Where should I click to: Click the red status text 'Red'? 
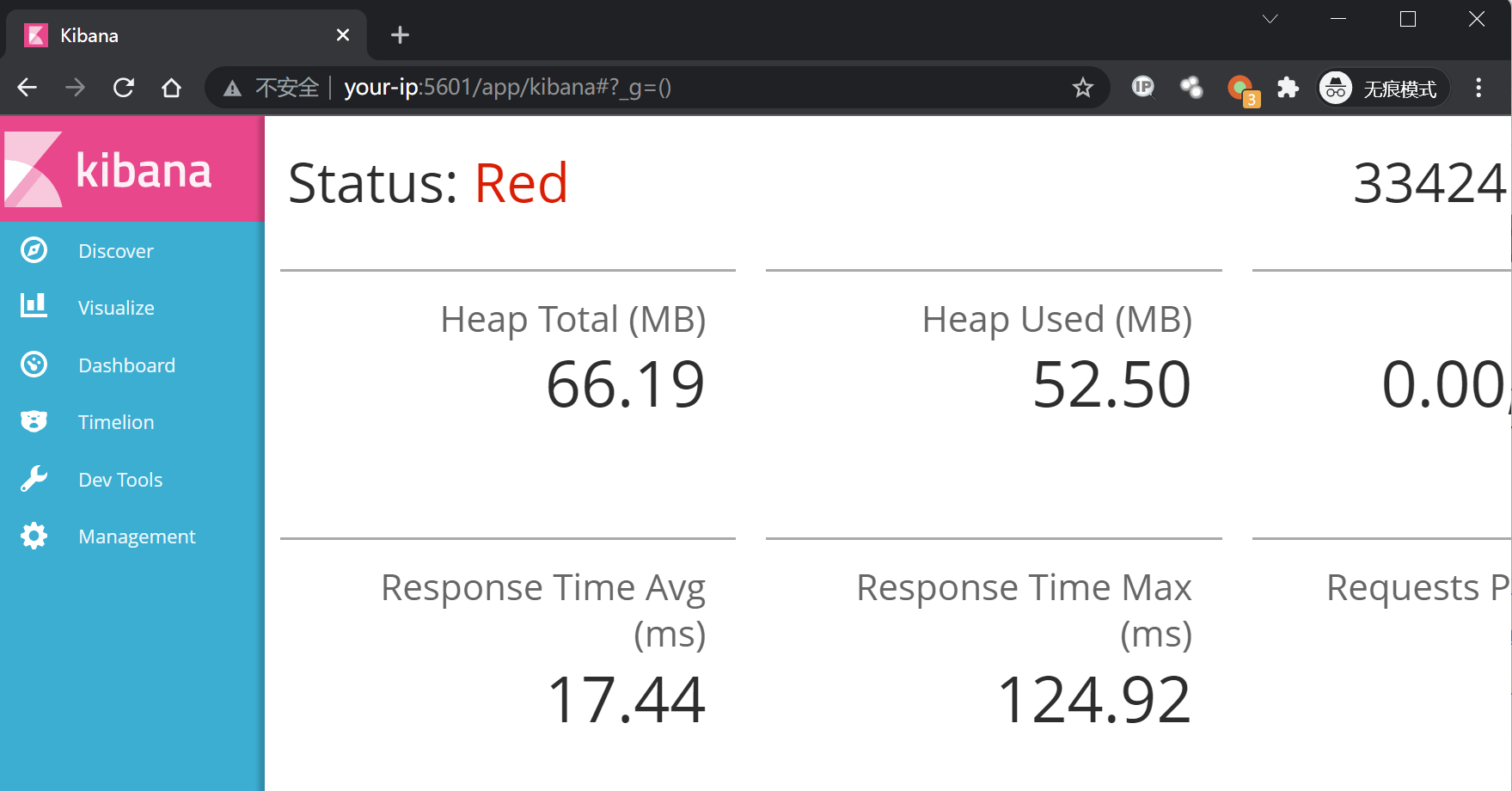coord(521,183)
